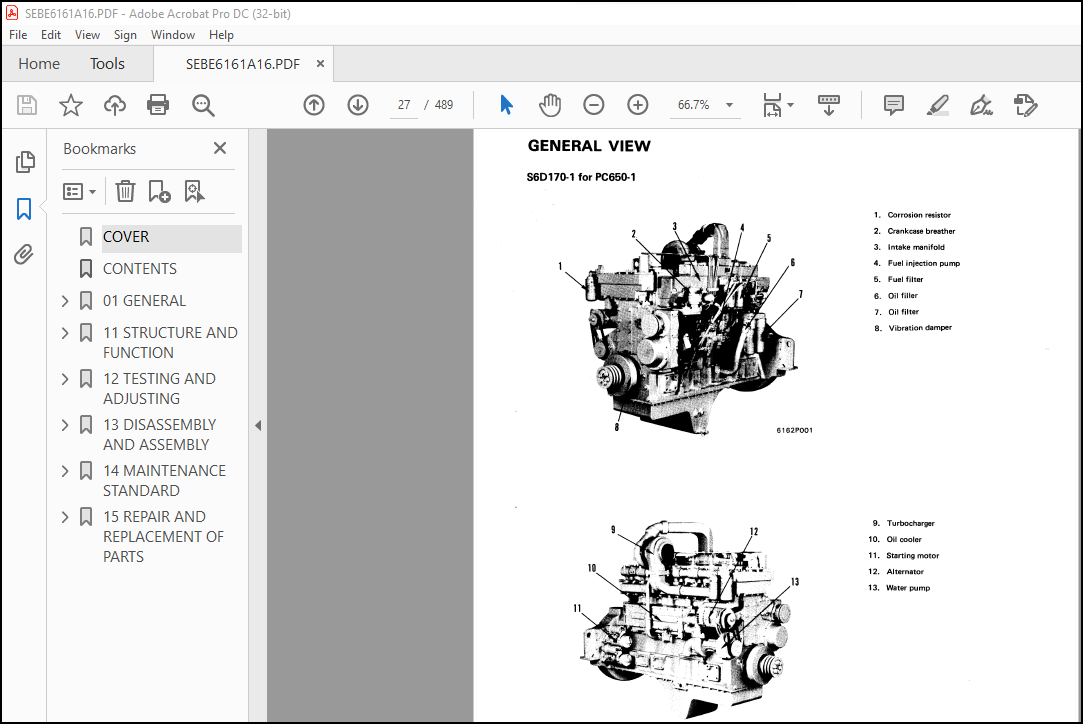This screenshot has height=724, width=1083.
Task: Open the zoom level dropdown arrow
Action: (x=729, y=105)
